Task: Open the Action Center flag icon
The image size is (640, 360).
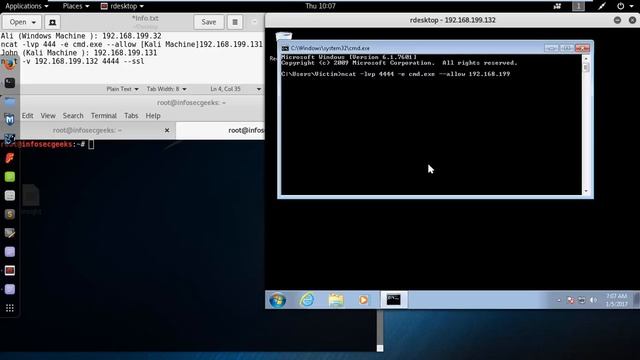Action: point(571,300)
